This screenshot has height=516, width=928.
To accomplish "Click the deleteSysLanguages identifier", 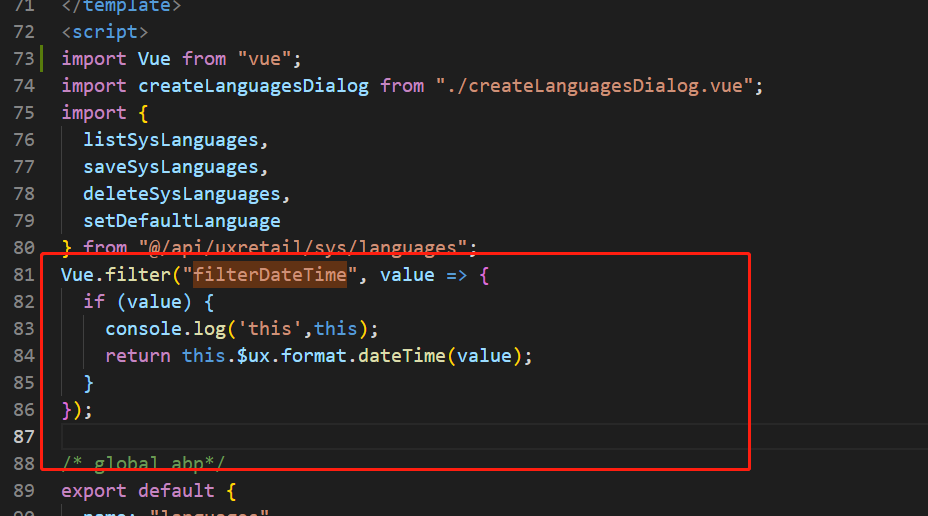I will click(x=182, y=194).
